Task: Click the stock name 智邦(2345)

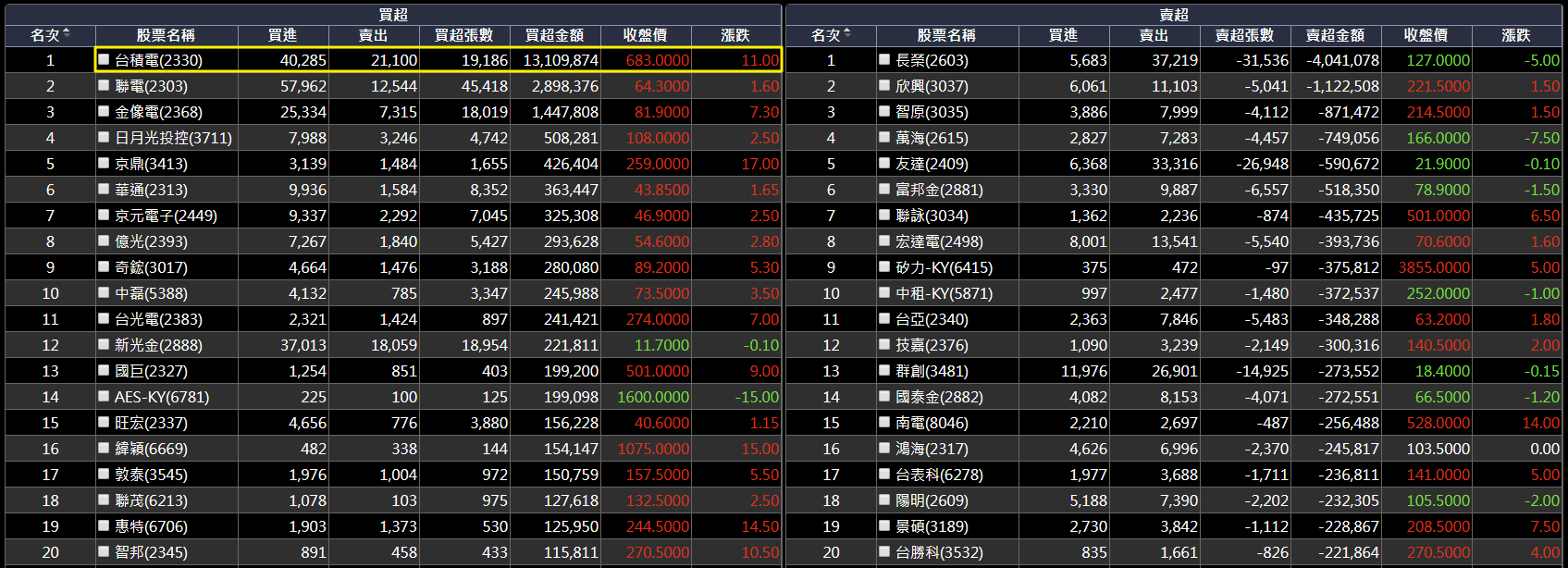Action: 151,552
